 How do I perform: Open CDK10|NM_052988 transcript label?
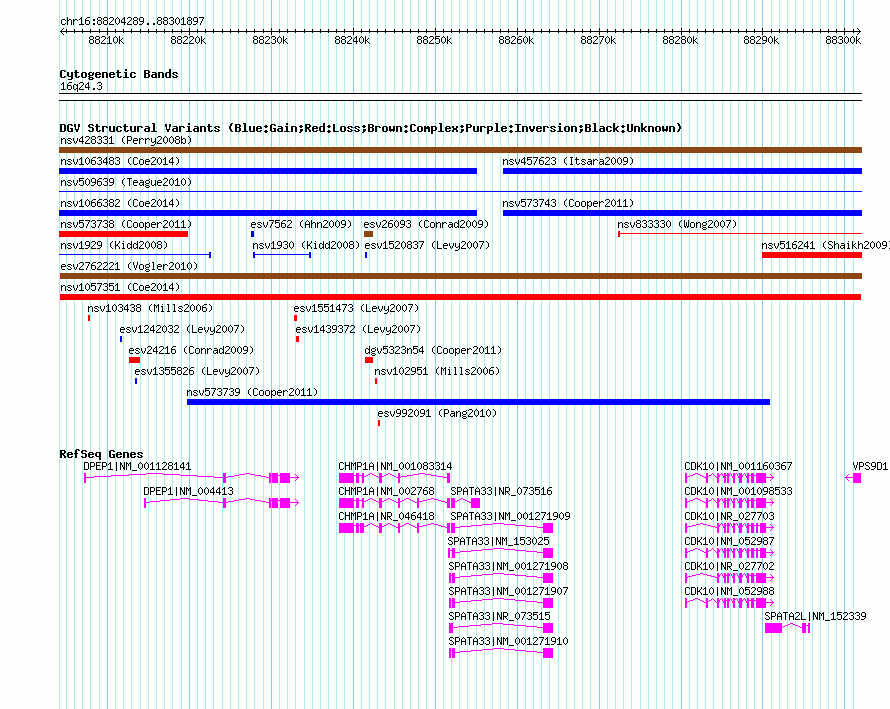pyautogui.click(x=729, y=591)
